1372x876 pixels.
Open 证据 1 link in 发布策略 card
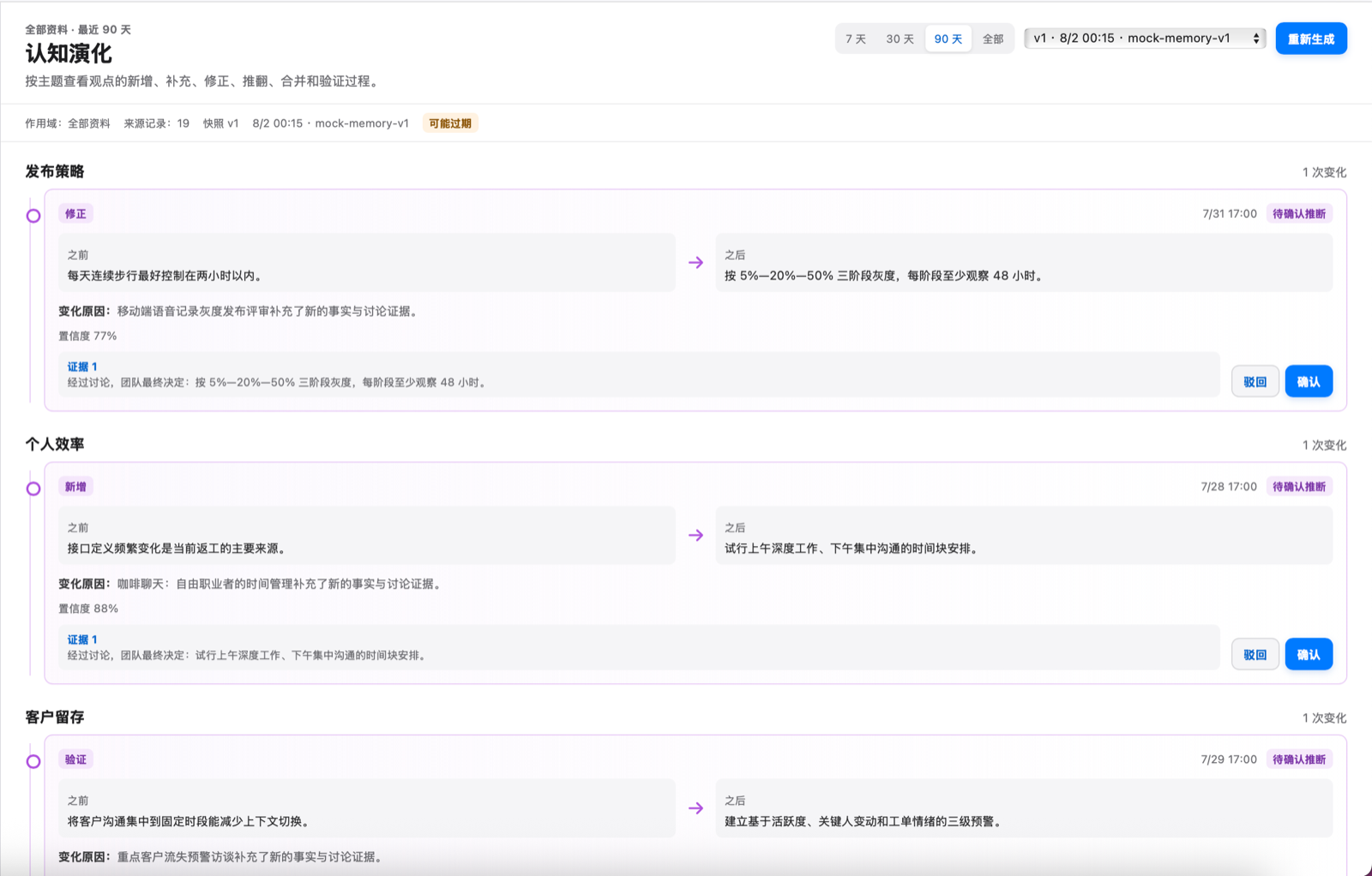pos(82,367)
